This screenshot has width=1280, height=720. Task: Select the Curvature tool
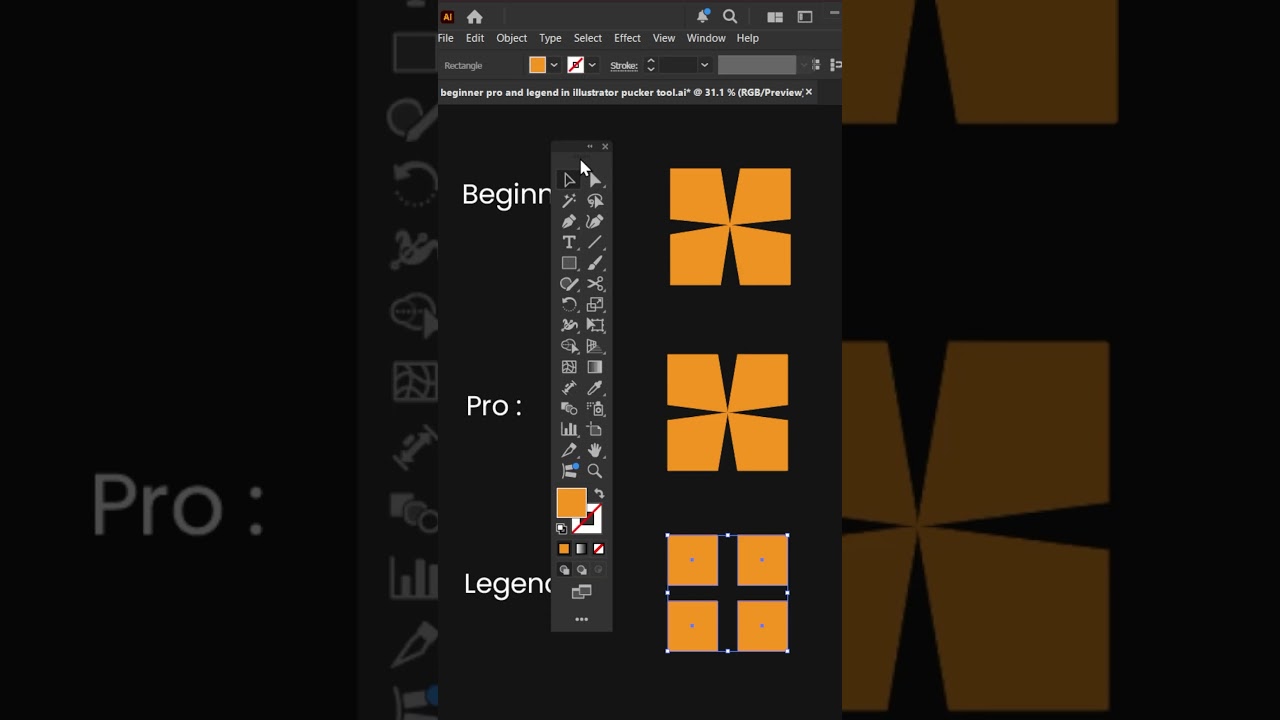tap(595, 222)
